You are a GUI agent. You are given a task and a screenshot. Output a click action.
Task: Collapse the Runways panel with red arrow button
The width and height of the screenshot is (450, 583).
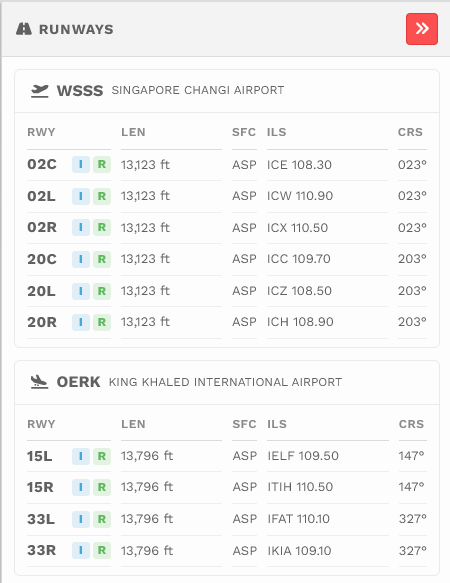(x=422, y=29)
